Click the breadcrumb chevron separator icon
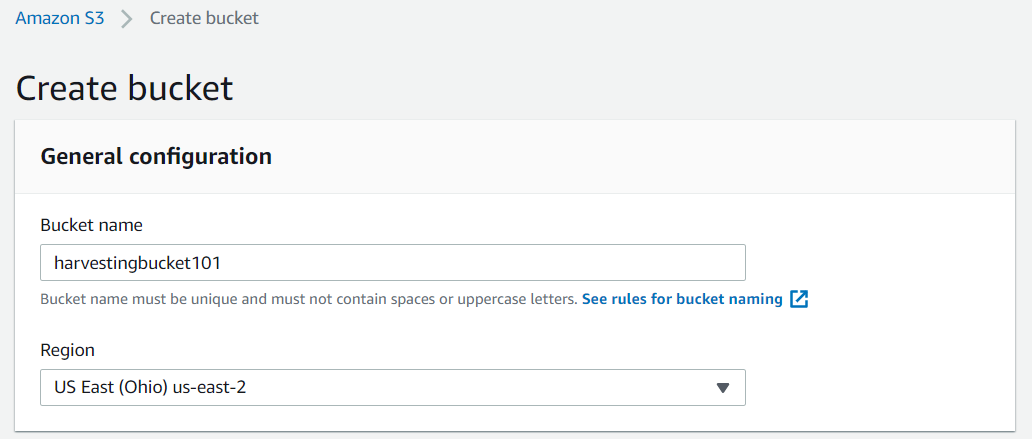This screenshot has width=1032, height=439. [x=127, y=18]
